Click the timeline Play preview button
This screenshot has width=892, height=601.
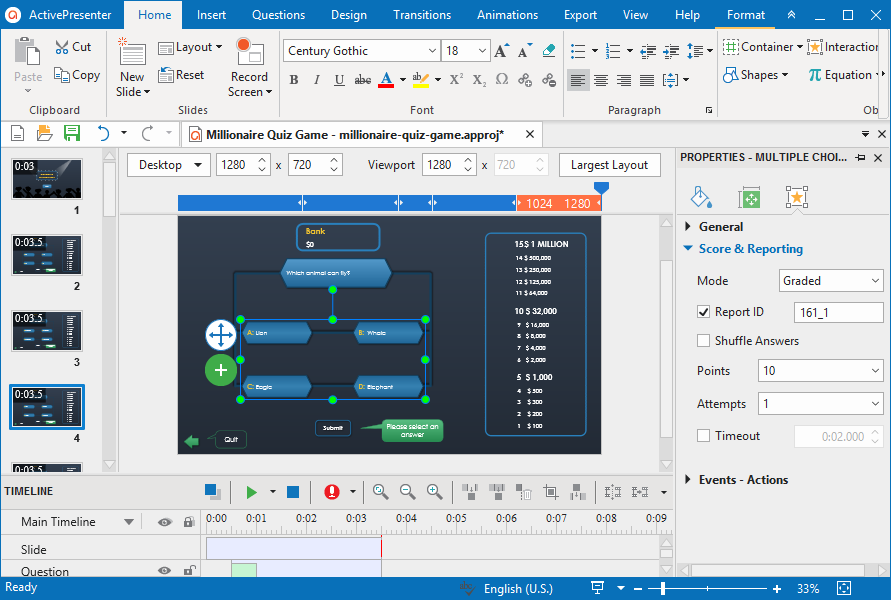coord(251,491)
